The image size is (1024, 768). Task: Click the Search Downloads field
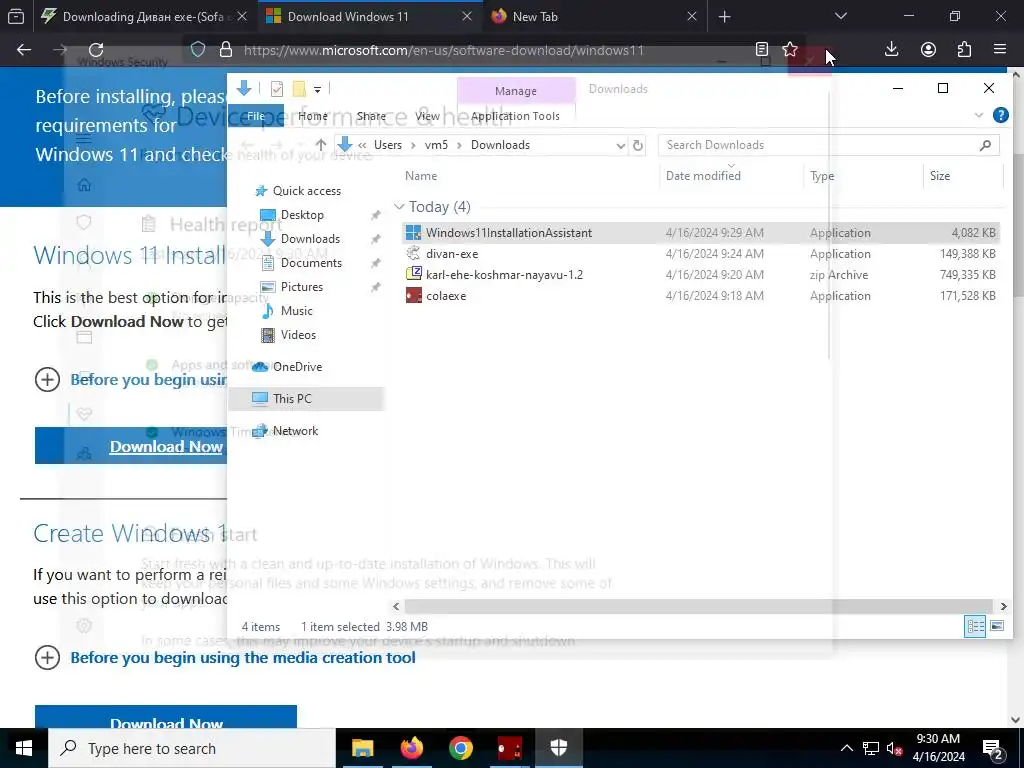819,145
